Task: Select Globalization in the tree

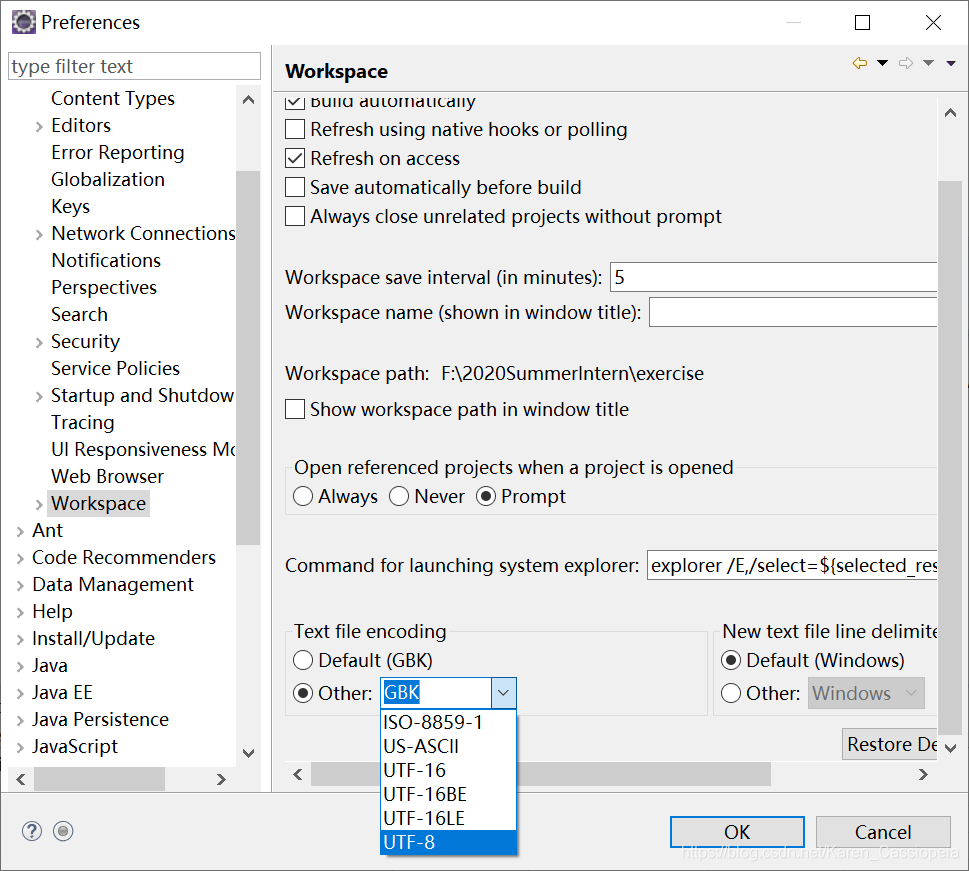Action: (x=108, y=179)
